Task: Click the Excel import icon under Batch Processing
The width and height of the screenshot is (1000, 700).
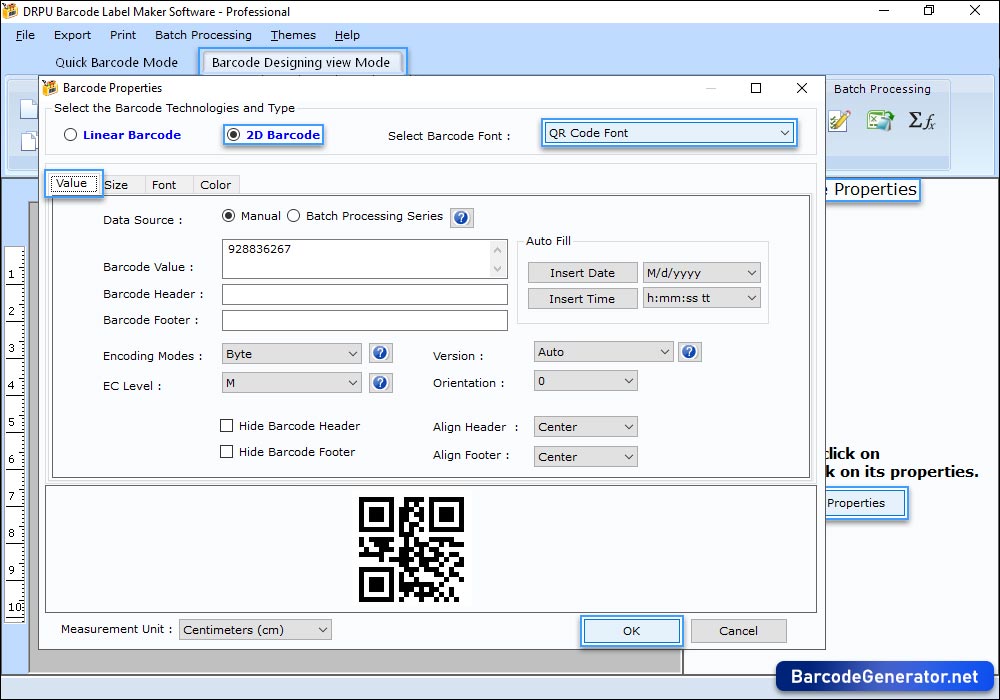Action: 881,120
